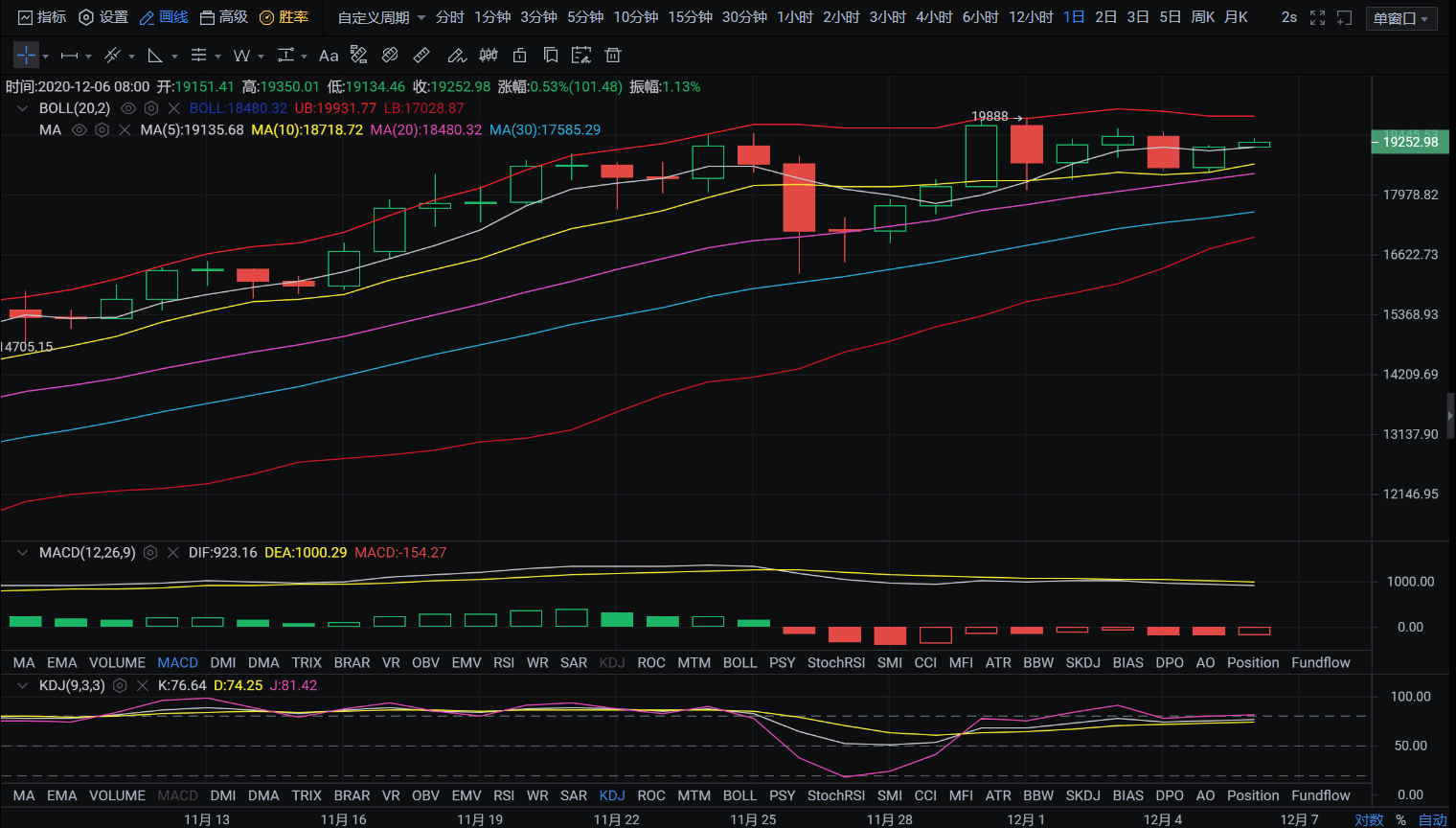The image size is (1456, 828).
Task: Toggle BOLL indicator visibility eye icon
Action: pos(128,108)
